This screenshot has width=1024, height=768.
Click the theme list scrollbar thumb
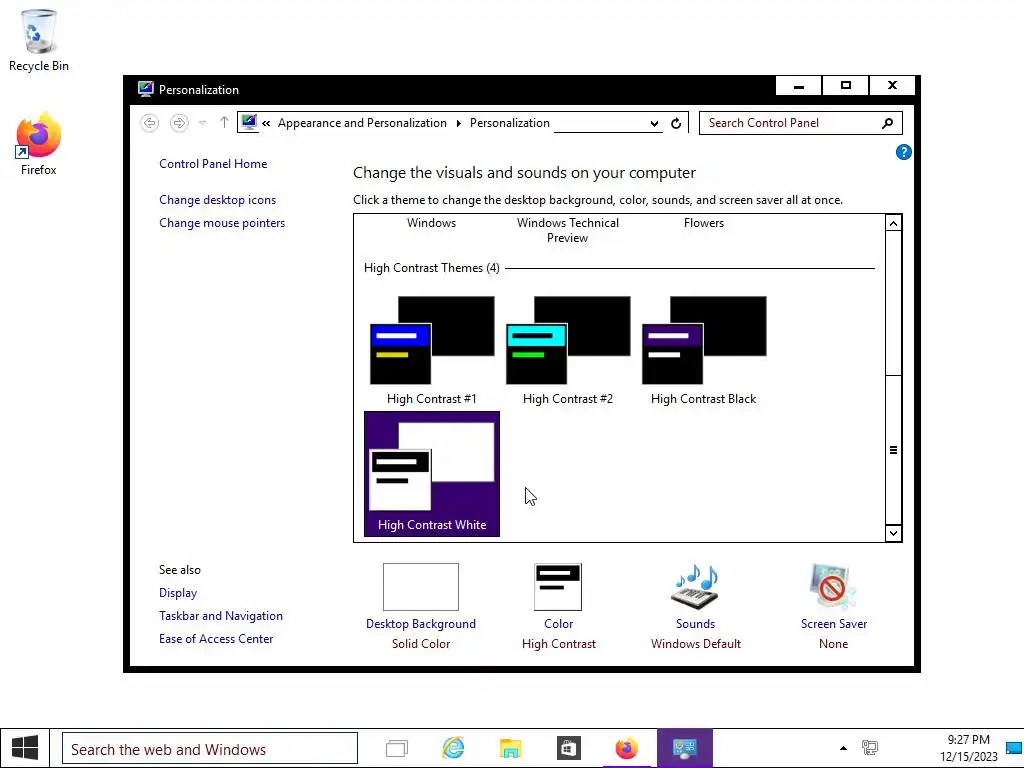tap(893, 450)
